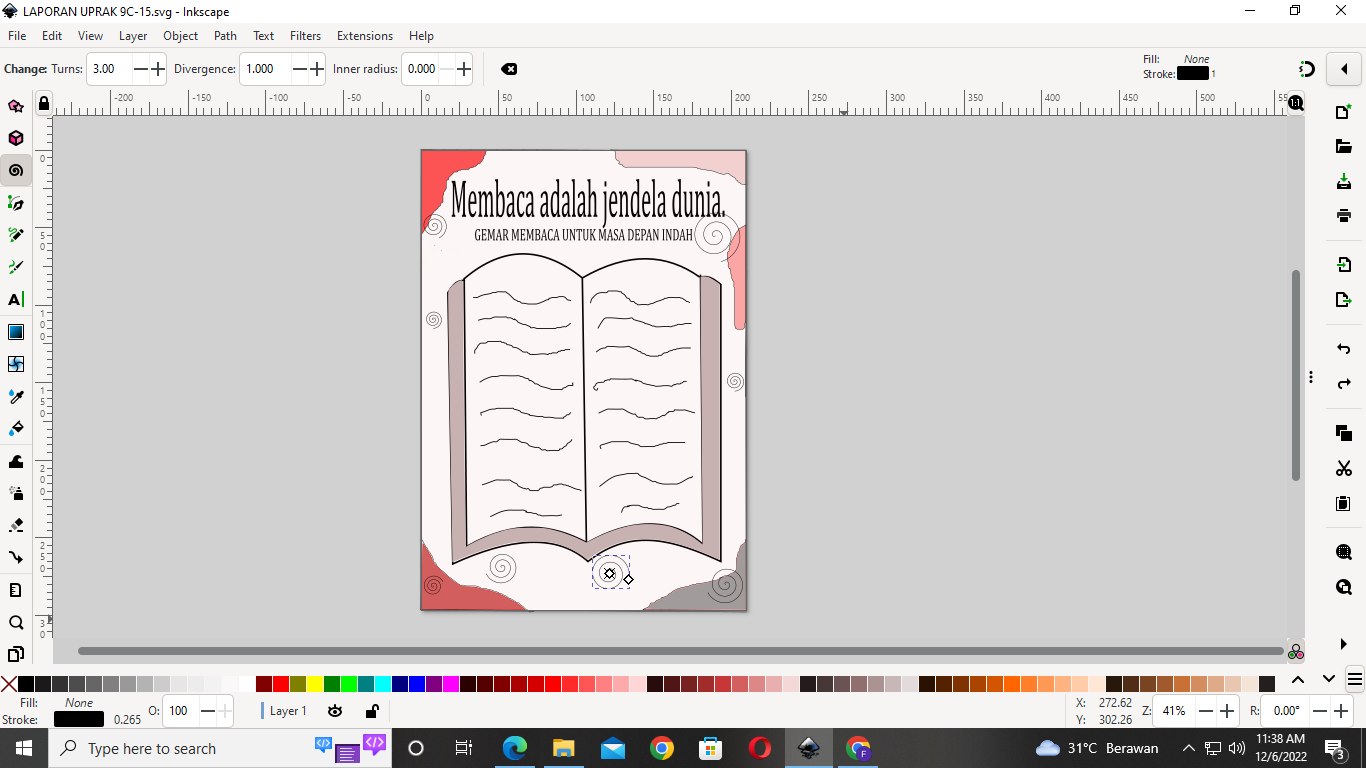Show more commands bar items
Viewport: 1366px width, 768px height.
1344,644
